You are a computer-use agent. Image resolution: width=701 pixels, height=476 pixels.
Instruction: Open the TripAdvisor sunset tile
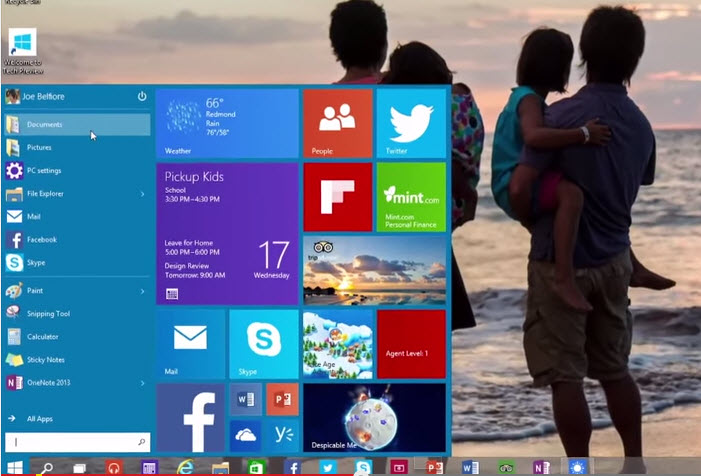point(374,270)
